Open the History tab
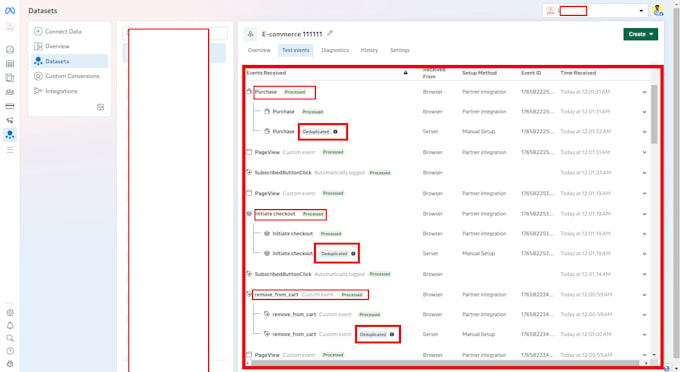The width and height of the screenshot is (680, 372). [x=369, y=50]
